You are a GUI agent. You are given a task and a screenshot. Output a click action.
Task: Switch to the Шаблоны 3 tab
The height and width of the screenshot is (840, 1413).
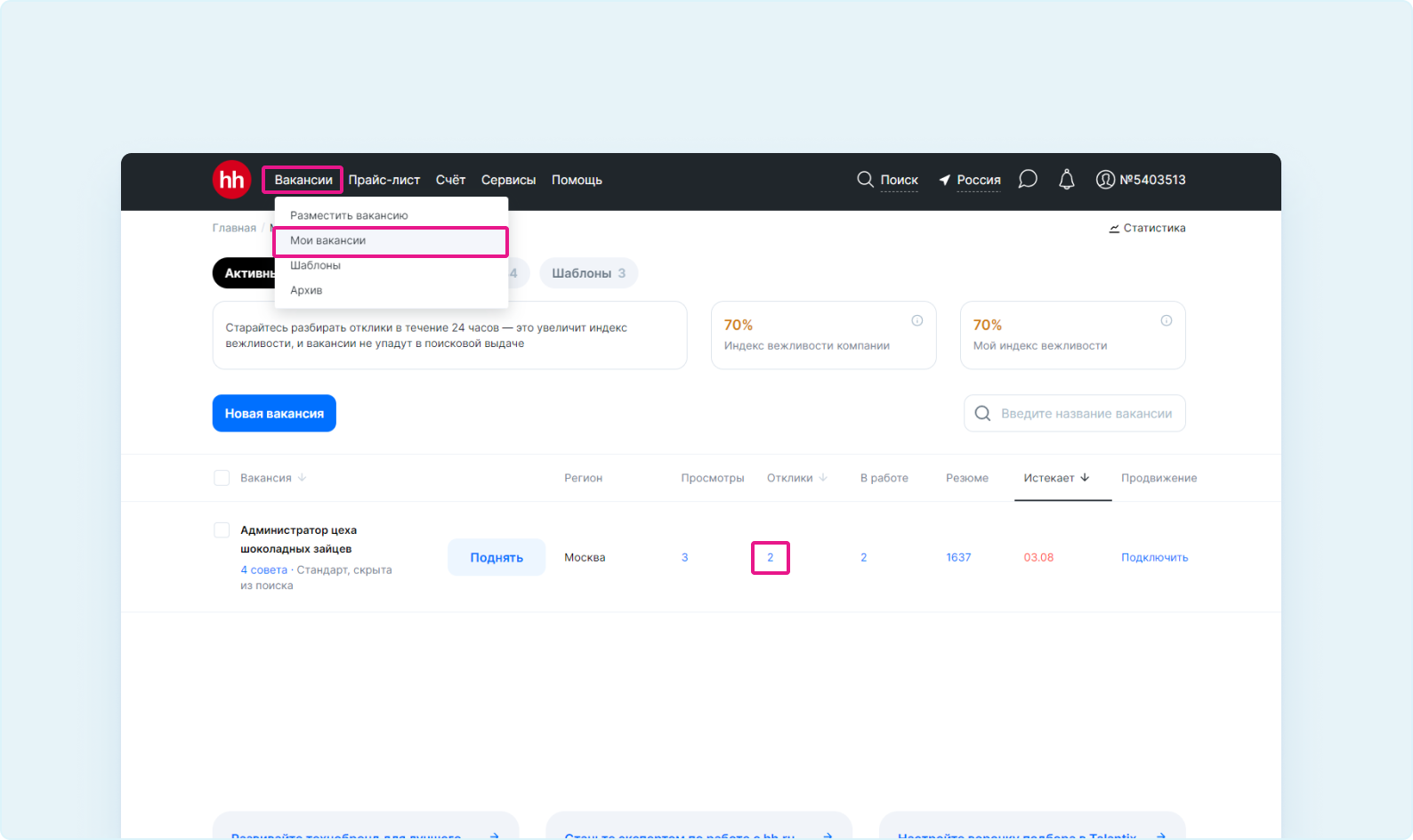pos(588,273)
